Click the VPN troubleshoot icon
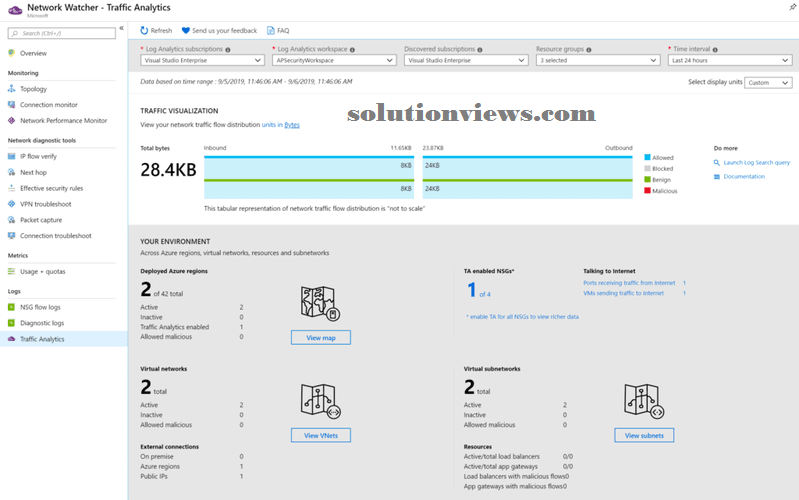The width and height of the screenshot is (799, 500). point(12,204)
